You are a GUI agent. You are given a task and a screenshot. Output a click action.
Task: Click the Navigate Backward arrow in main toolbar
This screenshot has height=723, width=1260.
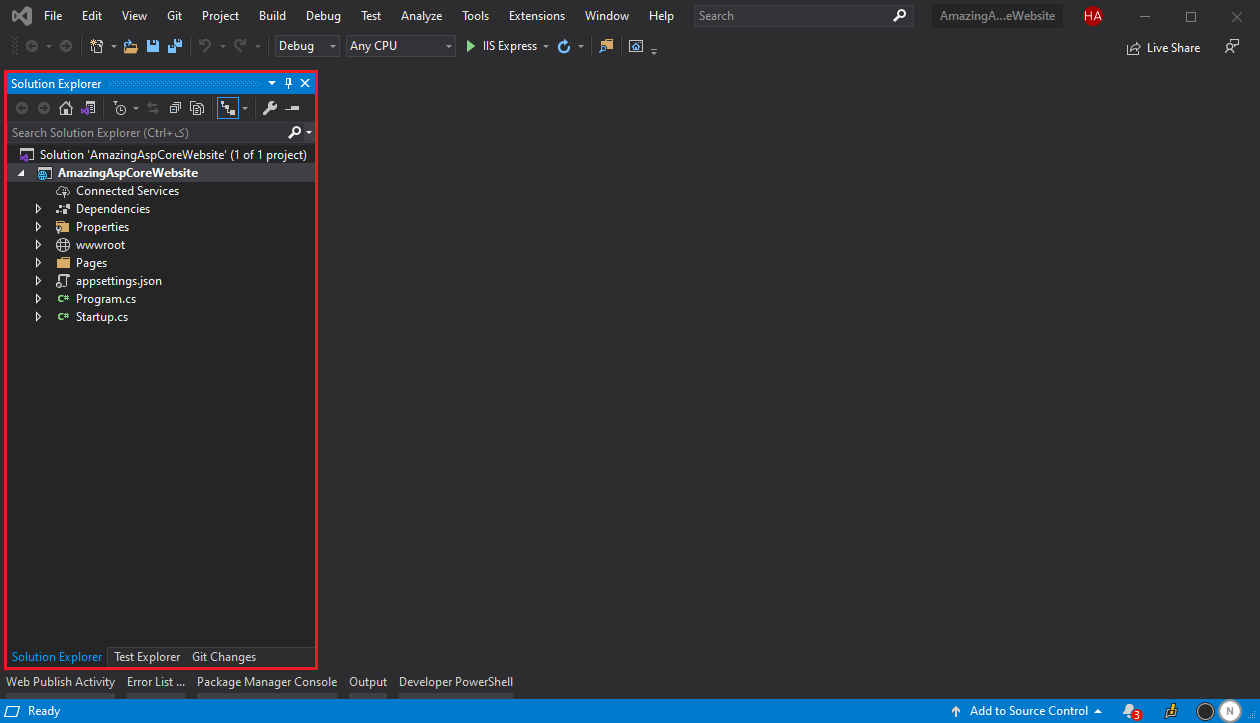[x=32, y=46]
